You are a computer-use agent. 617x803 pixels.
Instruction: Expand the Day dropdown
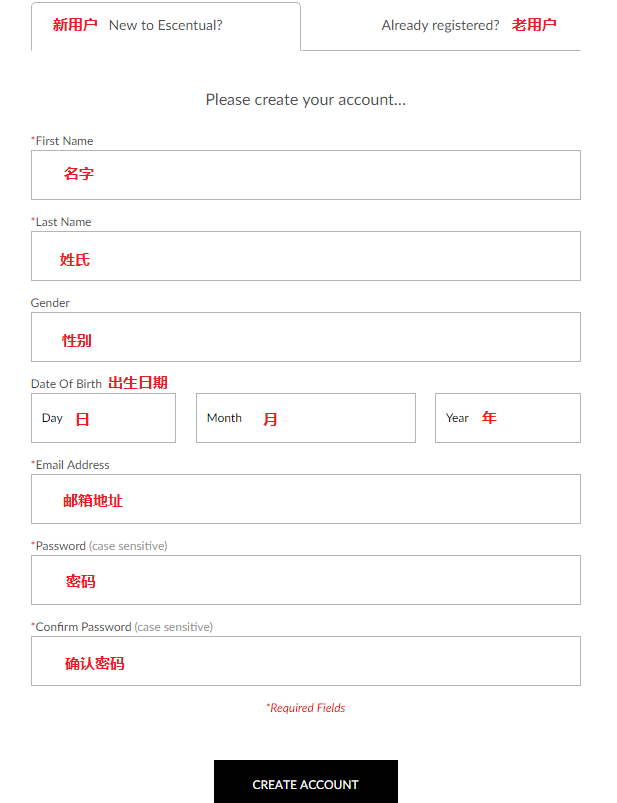pyautogui.click(x=103, y=418)
